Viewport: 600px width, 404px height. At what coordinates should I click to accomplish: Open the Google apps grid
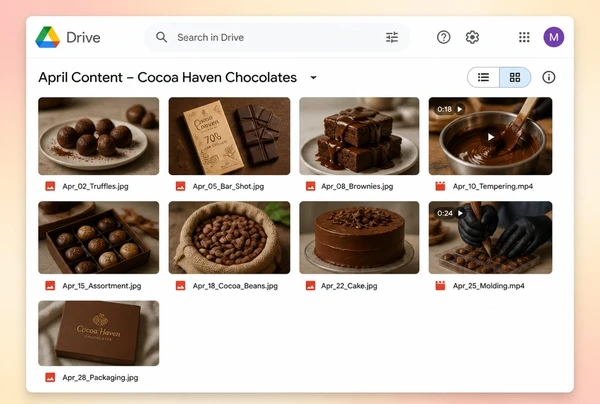524,37
